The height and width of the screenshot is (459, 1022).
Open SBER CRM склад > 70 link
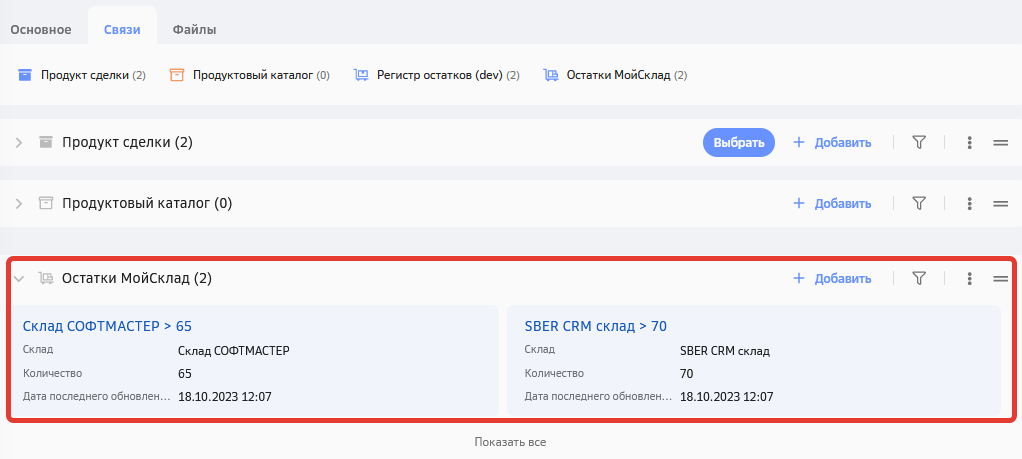click(x=595, y=325)
